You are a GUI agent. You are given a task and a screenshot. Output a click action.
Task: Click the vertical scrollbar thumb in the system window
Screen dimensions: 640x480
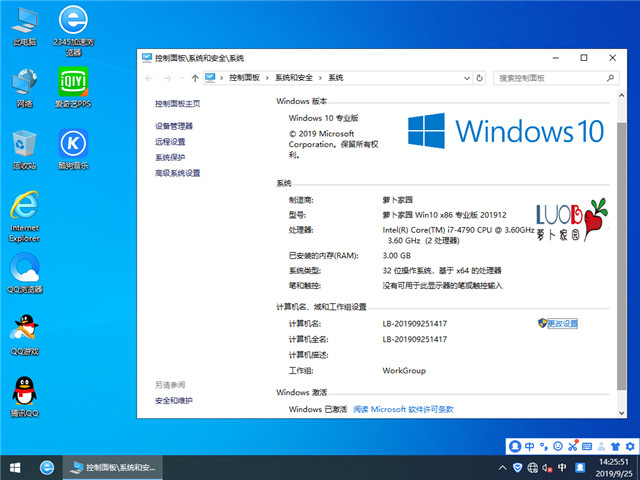(621, 256)
